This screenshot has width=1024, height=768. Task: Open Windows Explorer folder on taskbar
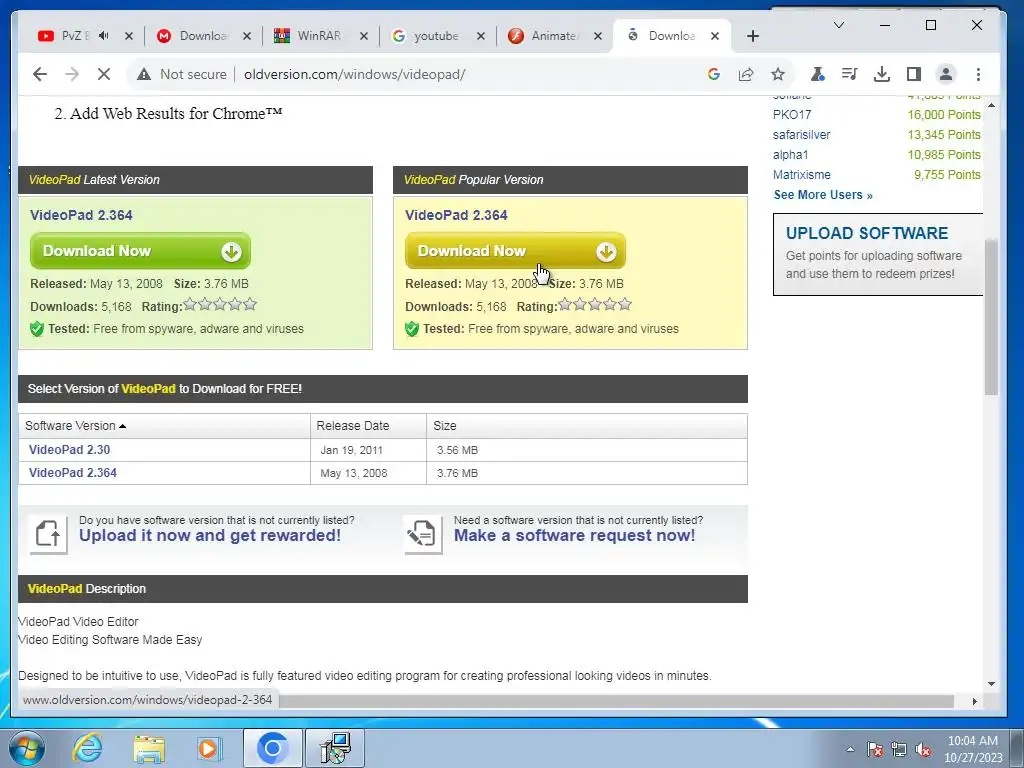pyautogui.click(x=149, y=748)
